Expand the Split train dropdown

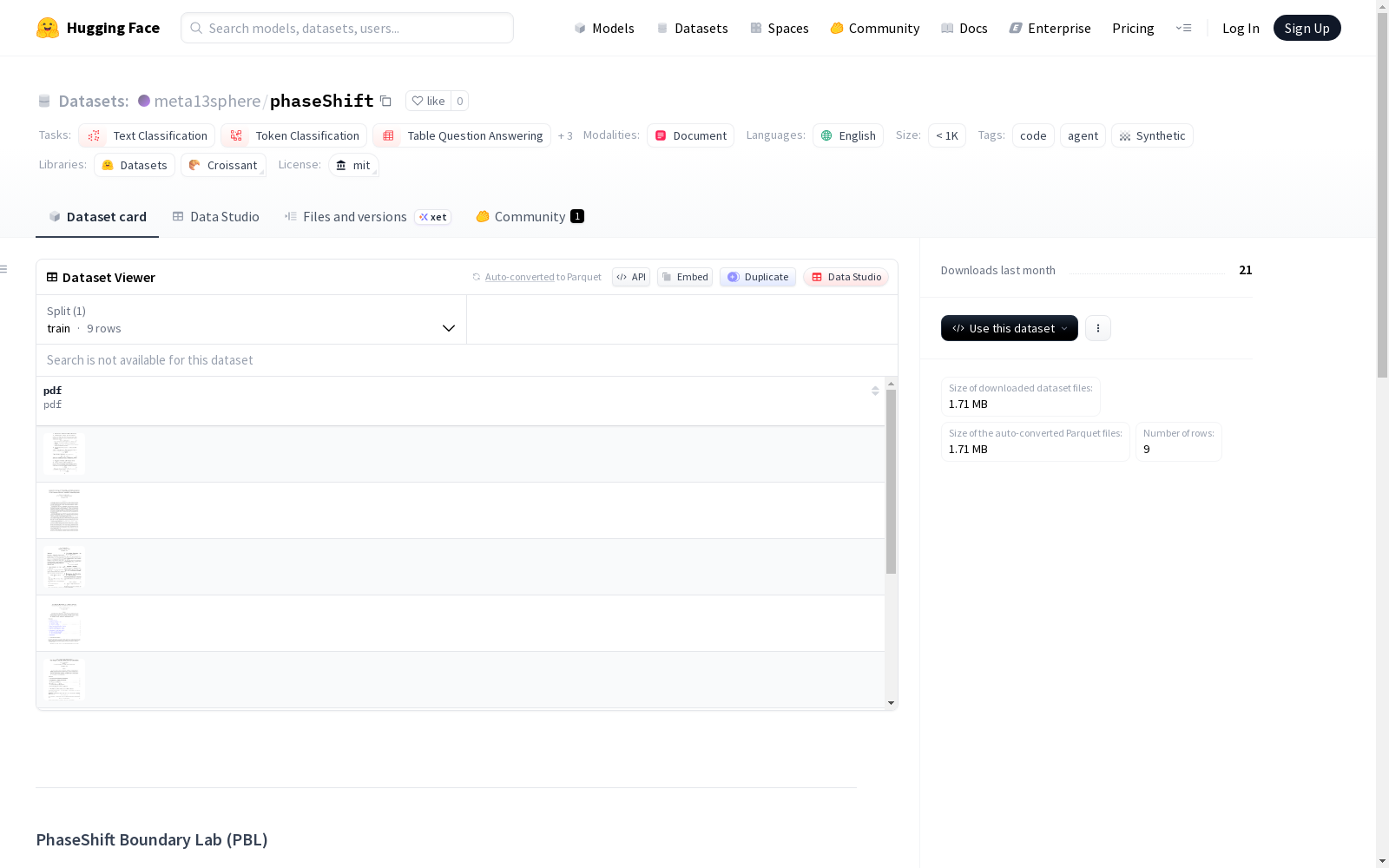251,319
